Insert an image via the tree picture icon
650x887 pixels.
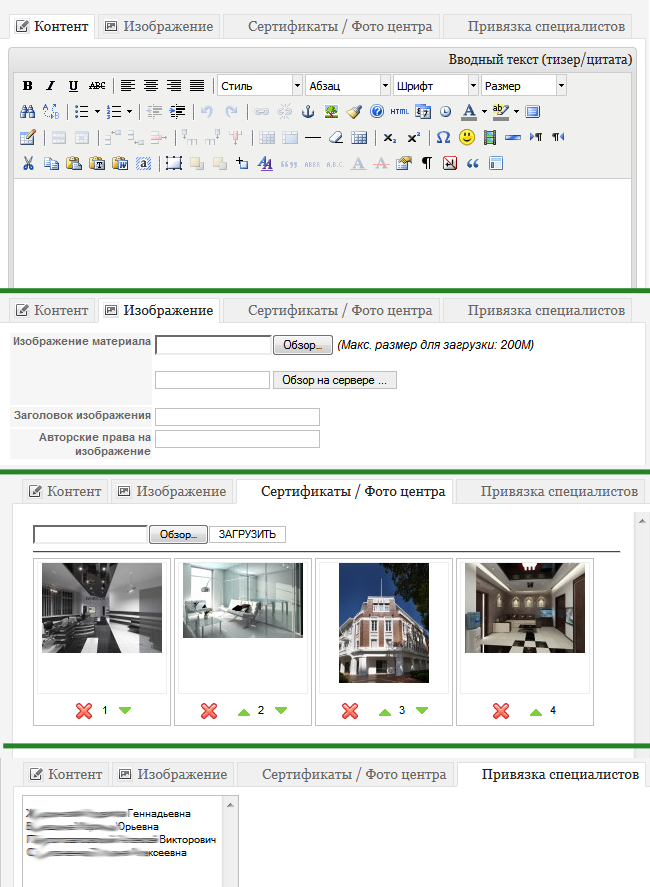331,111
